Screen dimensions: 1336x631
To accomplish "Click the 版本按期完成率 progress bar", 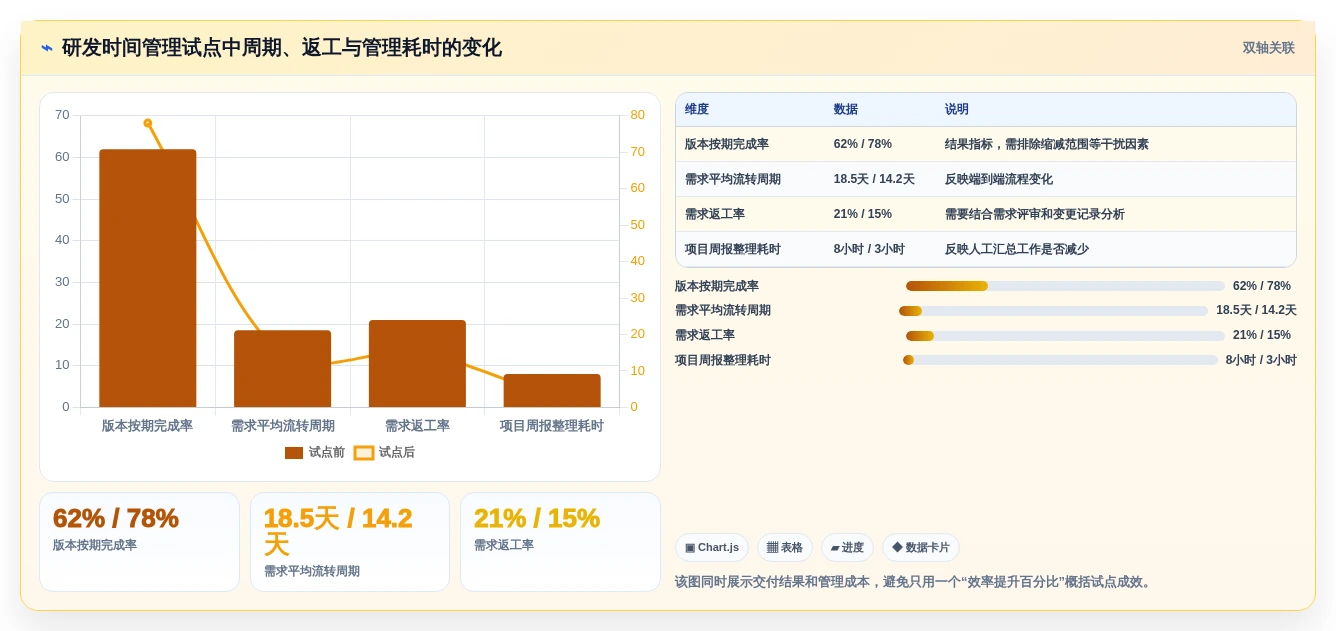I will (1065, 286).
